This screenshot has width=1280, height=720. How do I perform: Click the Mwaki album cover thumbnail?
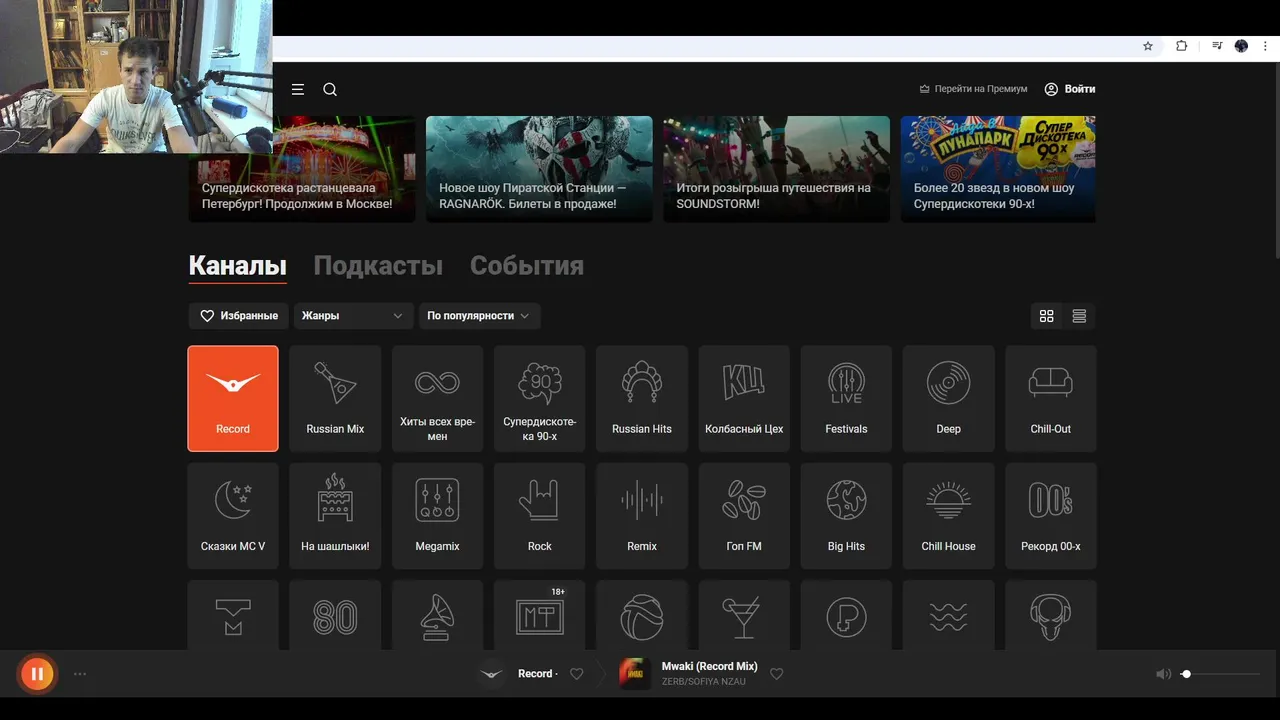635,674
